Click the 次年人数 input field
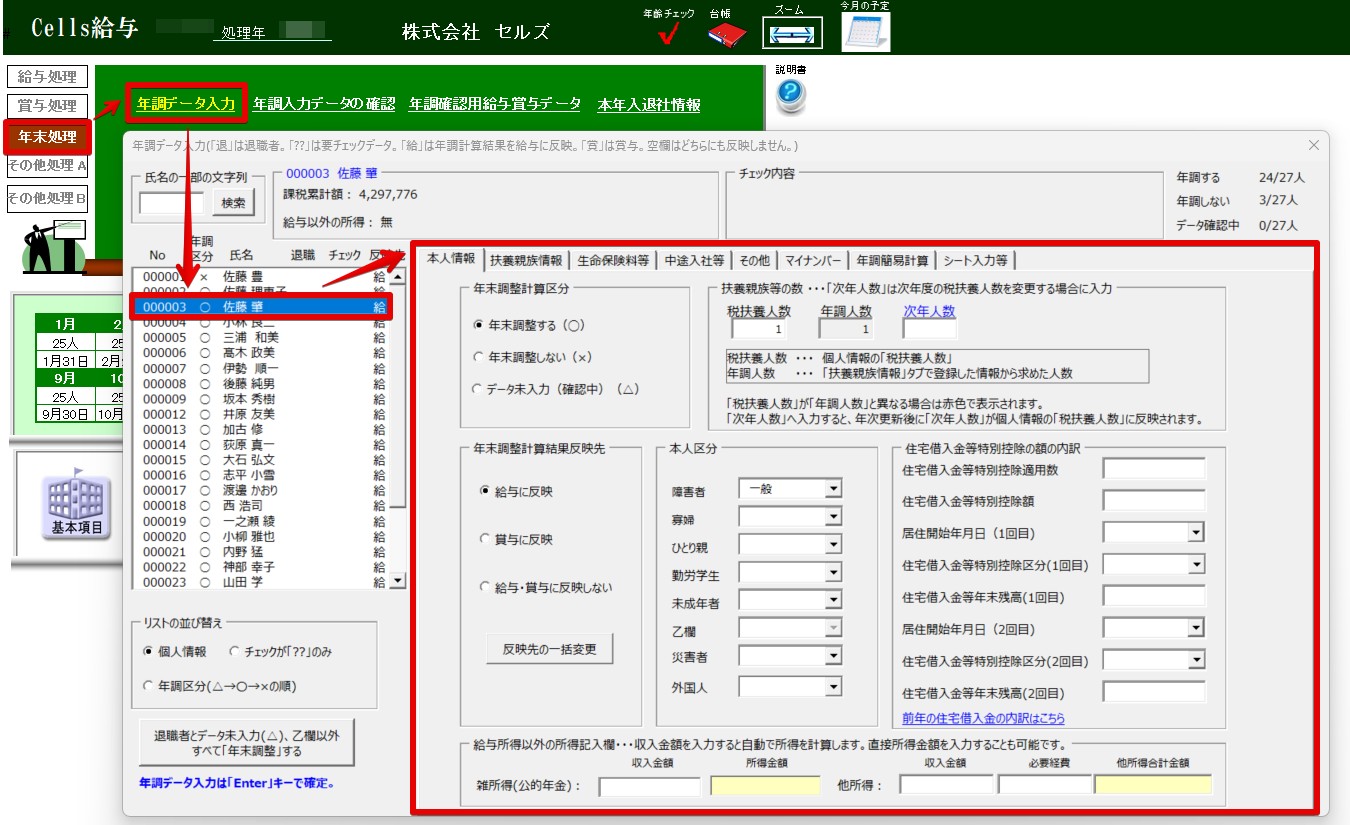This screenshot has width=1350, height=825. tap(929, 329)
